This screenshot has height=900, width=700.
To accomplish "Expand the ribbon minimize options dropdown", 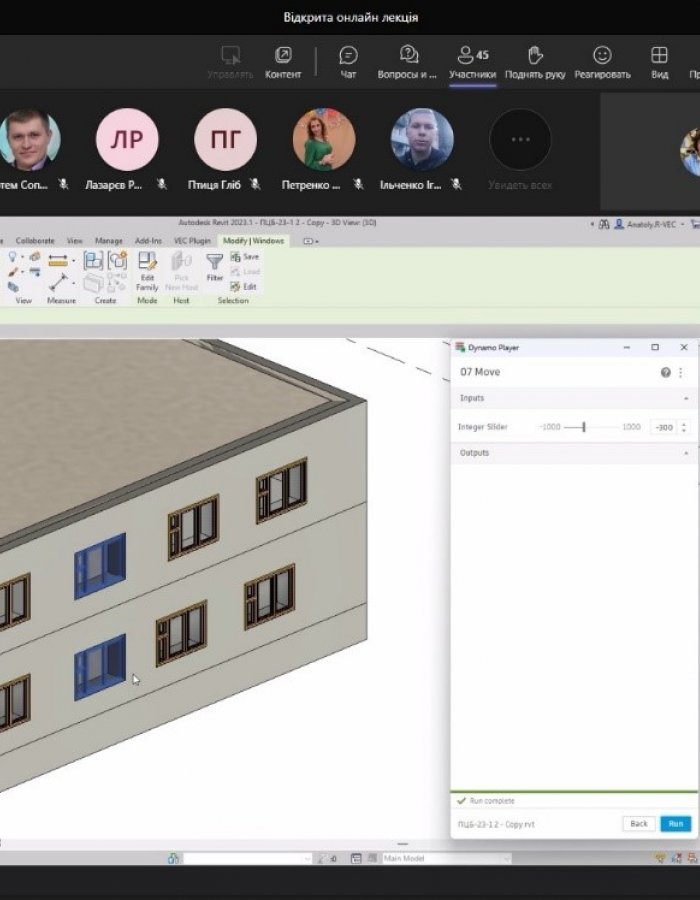I will 310,241.
